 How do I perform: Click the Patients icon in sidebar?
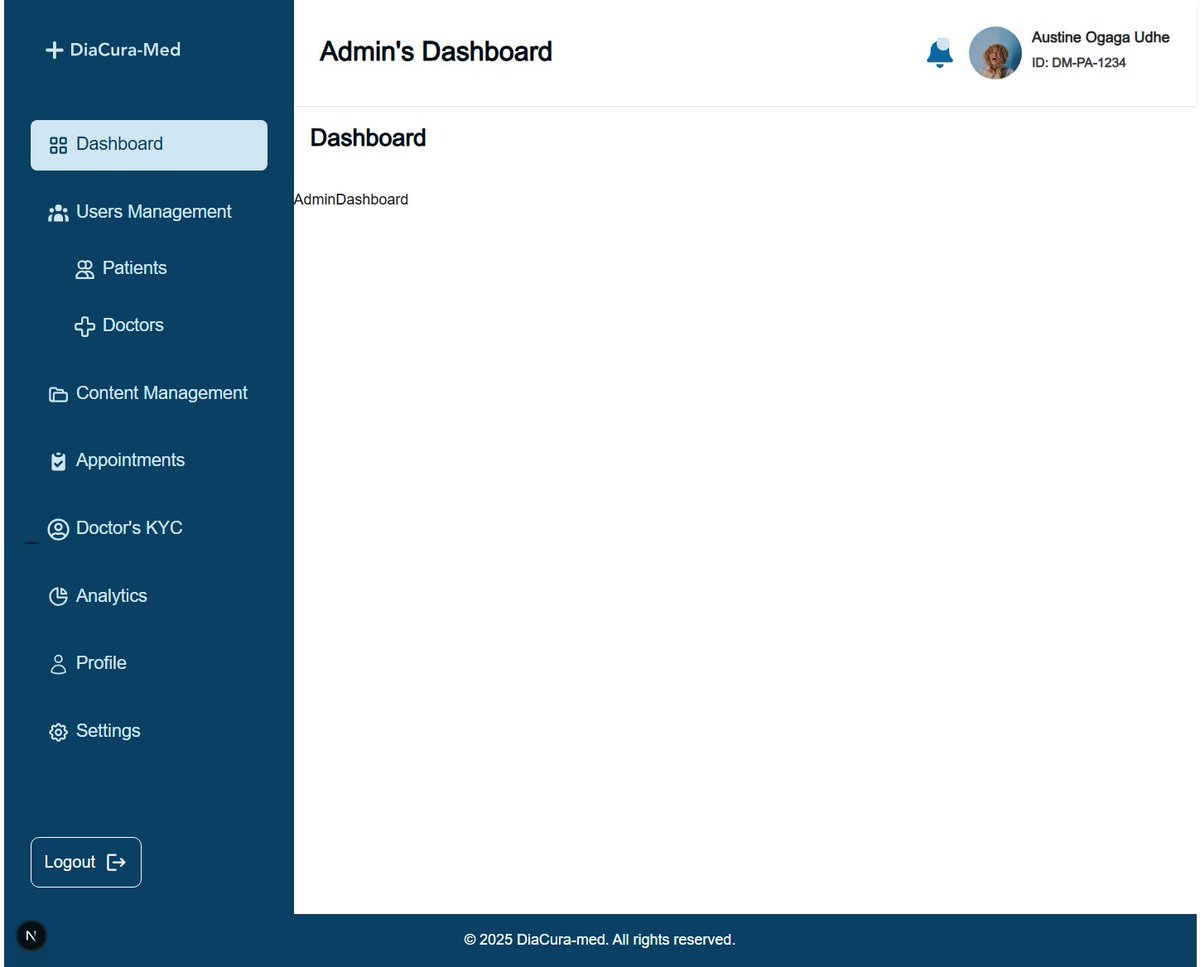(x=85, y=269)
